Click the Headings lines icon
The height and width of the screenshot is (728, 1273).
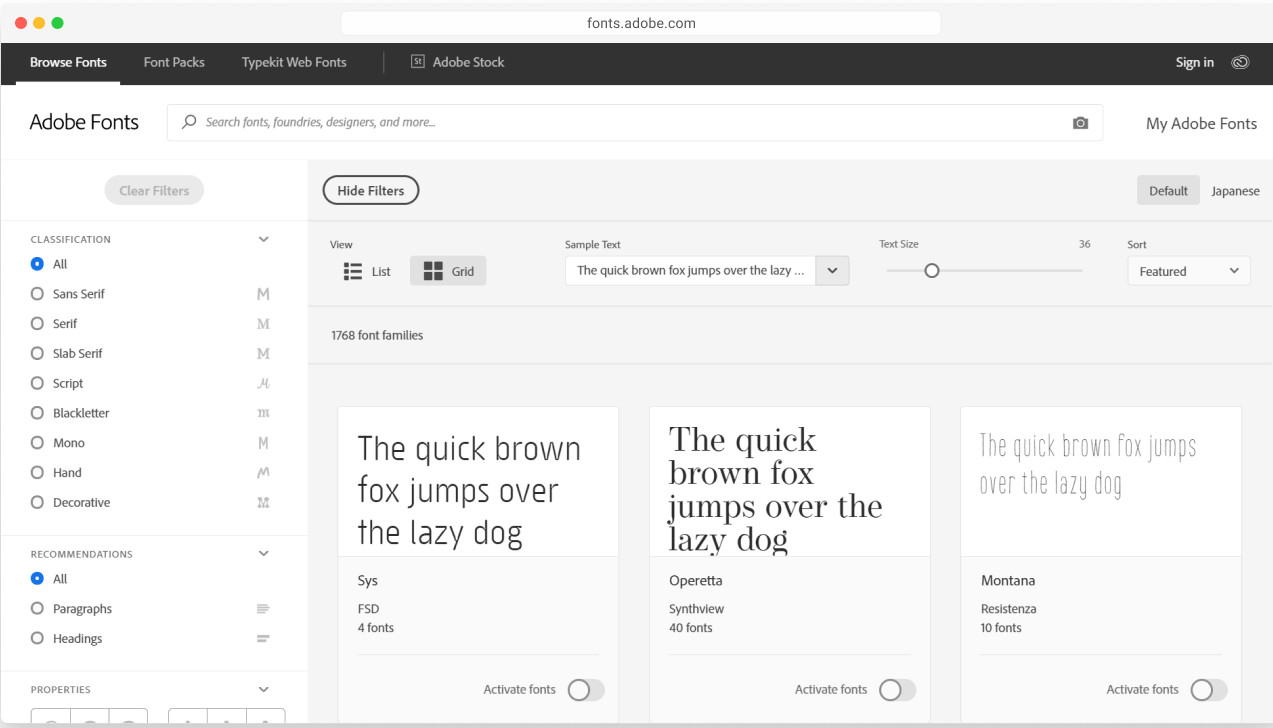[x=263, y=639]
